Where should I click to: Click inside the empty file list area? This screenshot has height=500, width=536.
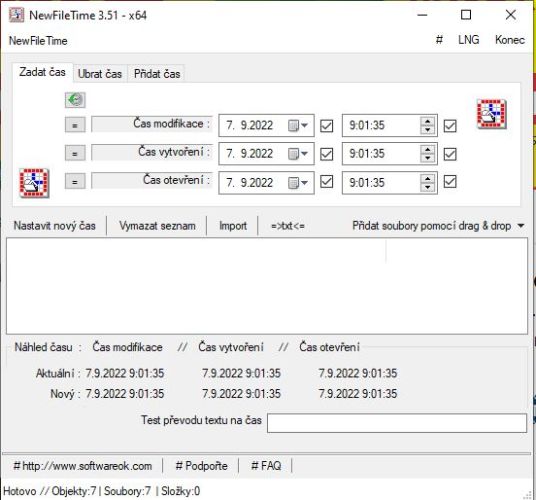[267, 286]
